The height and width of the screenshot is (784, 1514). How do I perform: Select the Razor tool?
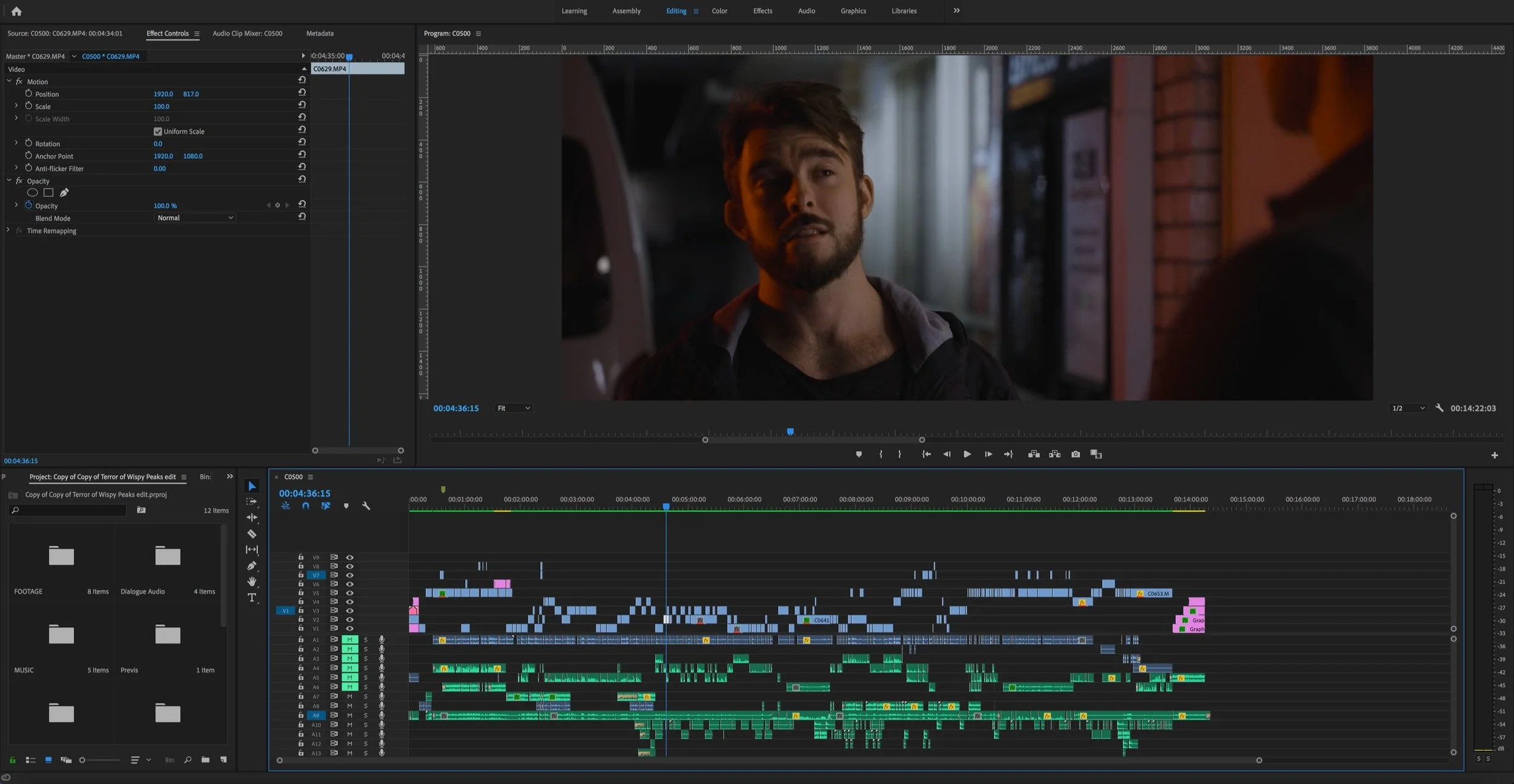coord(252,534)
